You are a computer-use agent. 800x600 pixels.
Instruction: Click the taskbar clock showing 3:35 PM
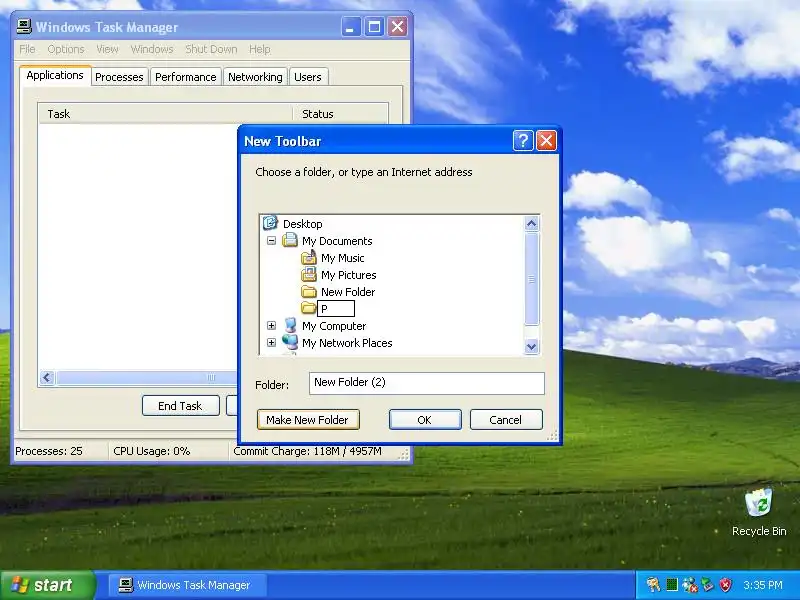pyautogui.click(x=763, y=585)
